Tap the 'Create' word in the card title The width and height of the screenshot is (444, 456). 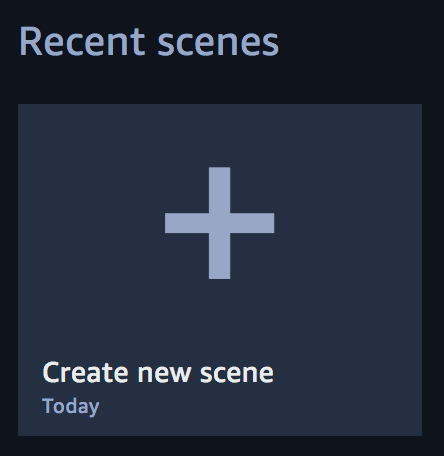85,373
